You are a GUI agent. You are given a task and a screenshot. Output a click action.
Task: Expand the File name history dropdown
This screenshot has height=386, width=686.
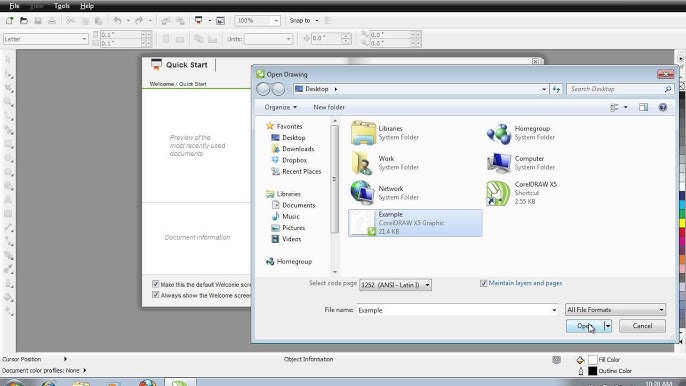554,310
